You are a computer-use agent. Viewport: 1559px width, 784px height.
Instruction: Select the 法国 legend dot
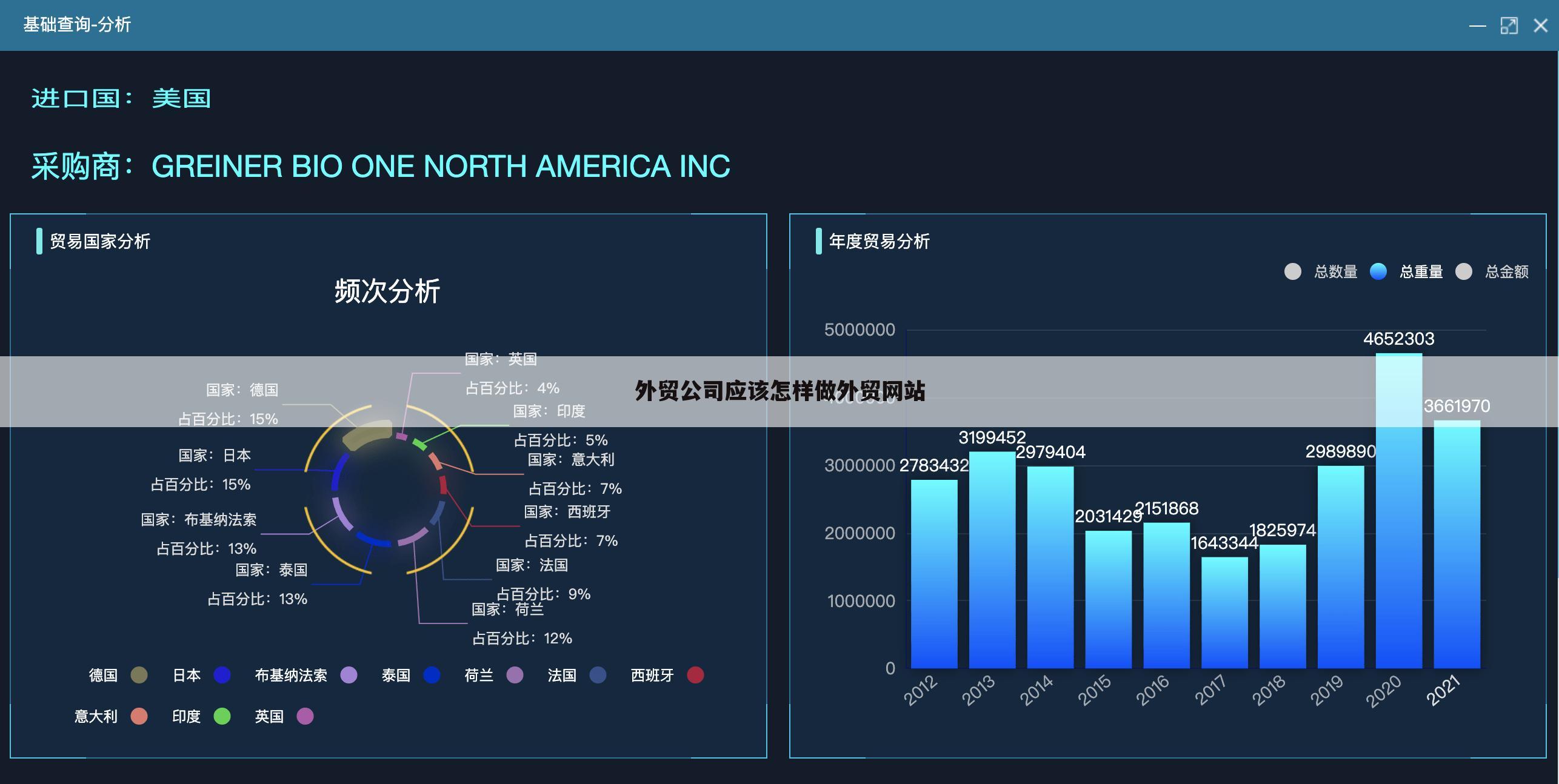click(x=598, y=675)
